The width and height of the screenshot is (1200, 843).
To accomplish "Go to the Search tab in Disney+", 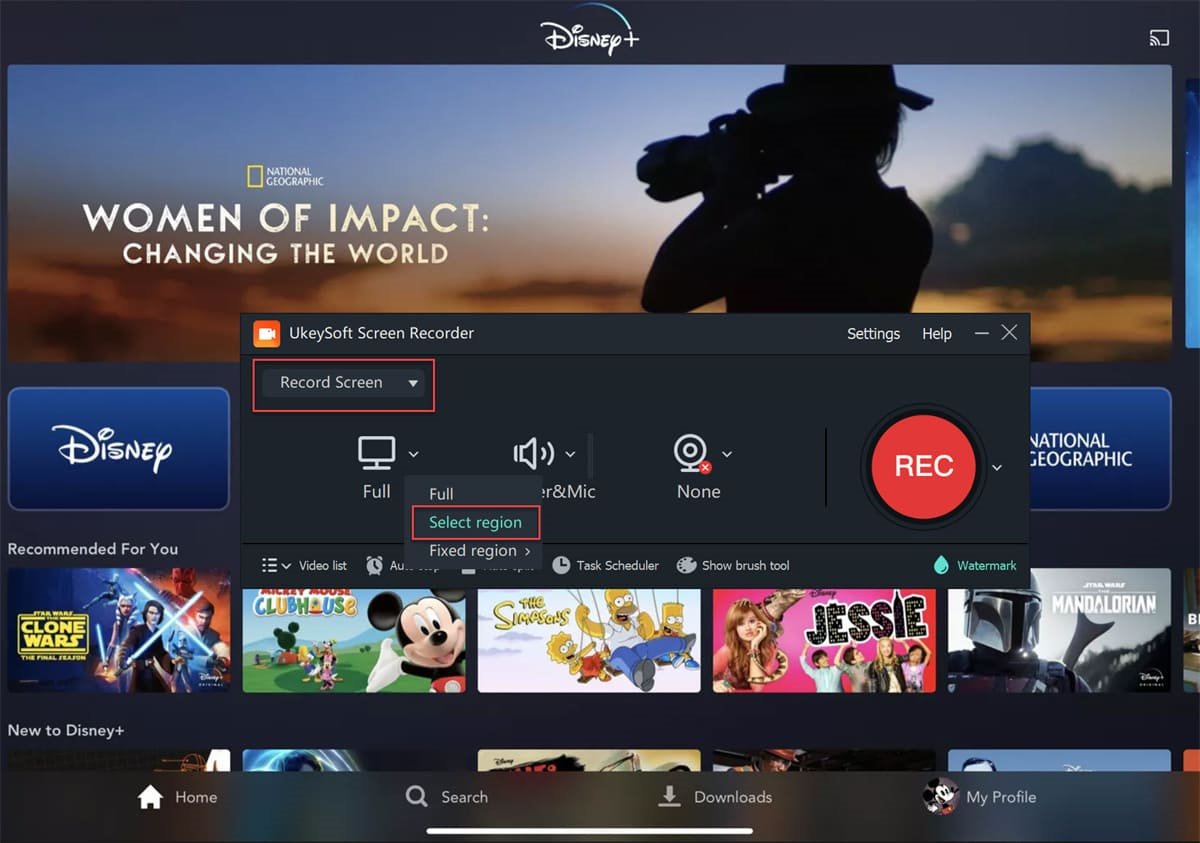I will click(447, 797).
